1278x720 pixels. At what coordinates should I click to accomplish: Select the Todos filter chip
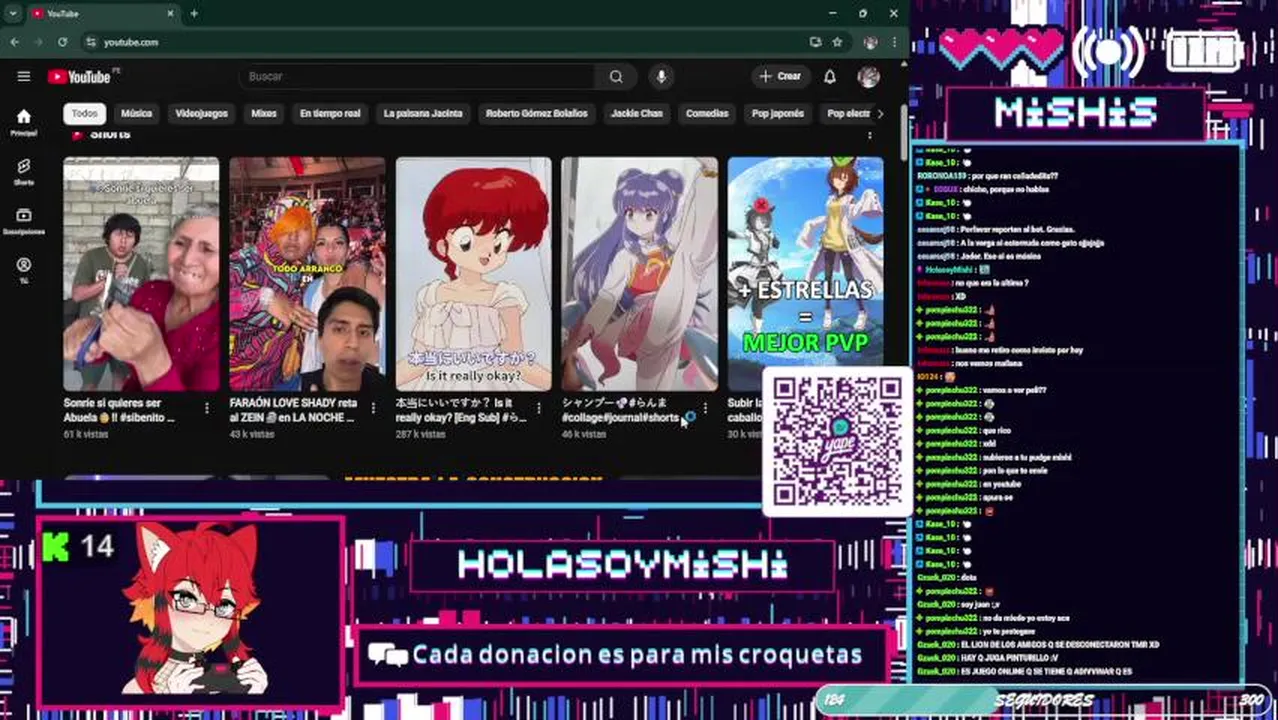point(85,114)
